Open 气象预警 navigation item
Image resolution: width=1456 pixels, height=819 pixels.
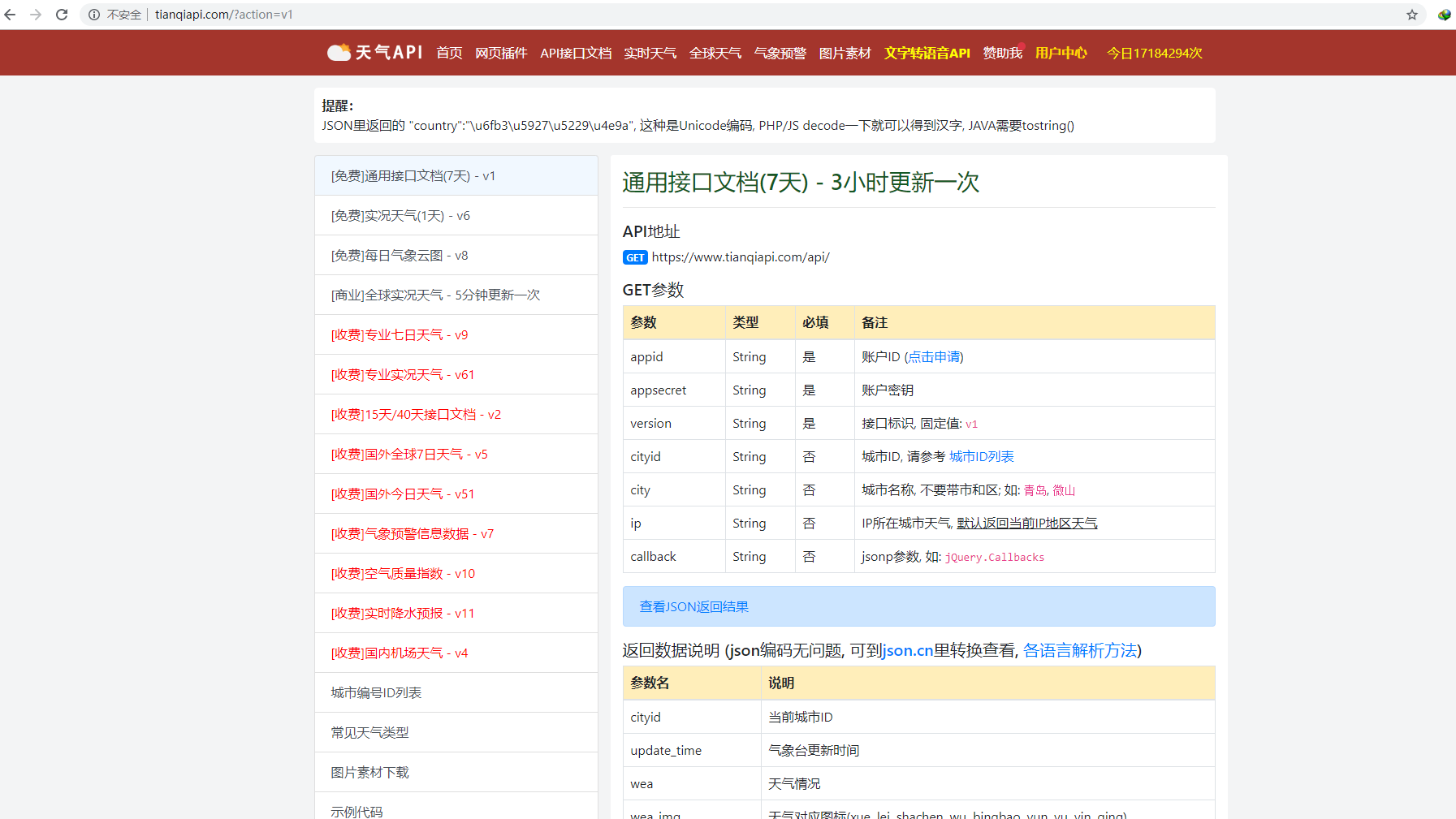780,53
